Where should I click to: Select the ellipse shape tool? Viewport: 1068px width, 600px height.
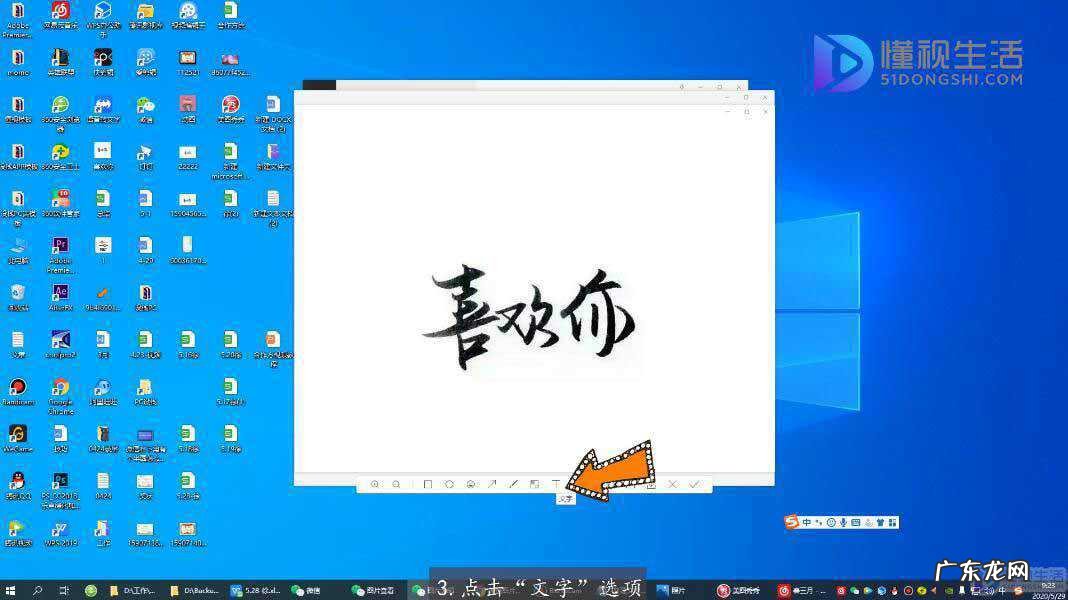448,484
